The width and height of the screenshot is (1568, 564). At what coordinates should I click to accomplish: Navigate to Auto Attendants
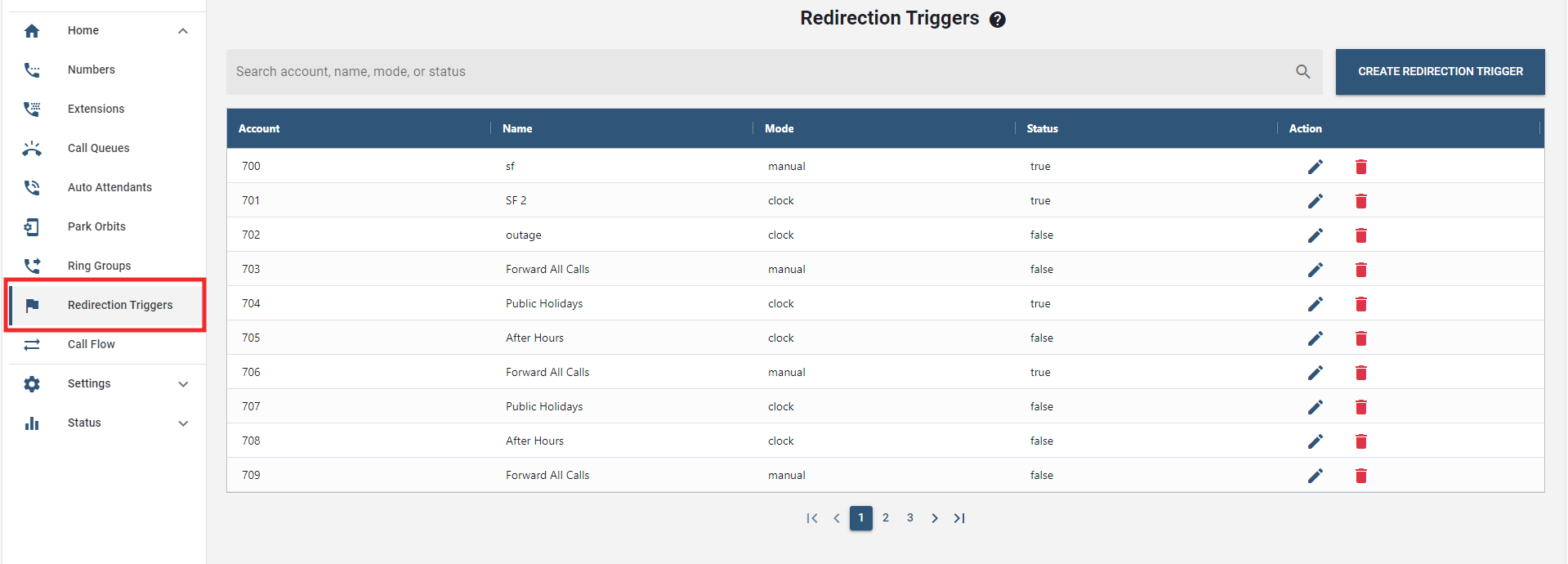tap(109, 187)
